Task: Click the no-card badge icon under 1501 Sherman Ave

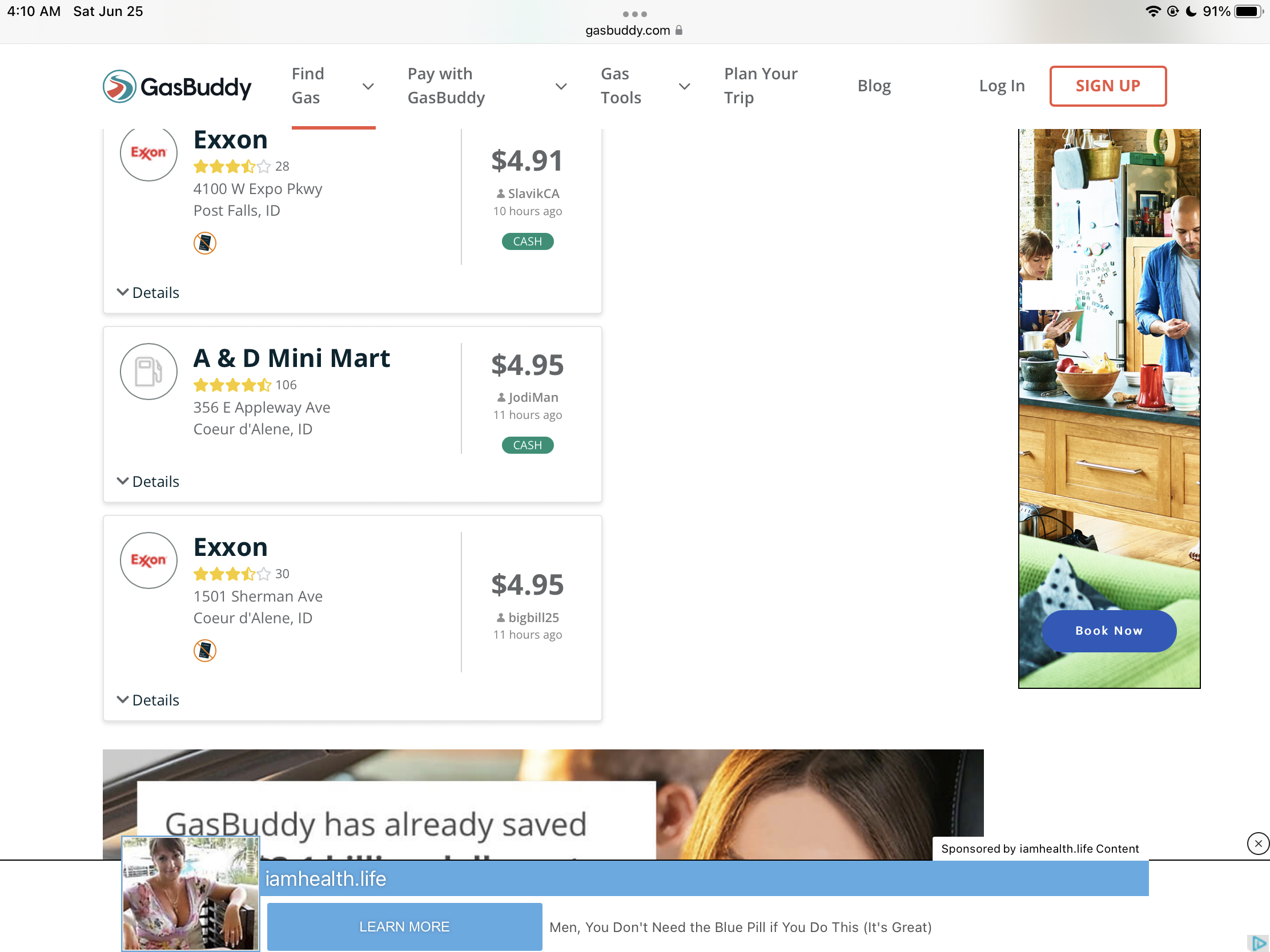Action: point(205,650)
